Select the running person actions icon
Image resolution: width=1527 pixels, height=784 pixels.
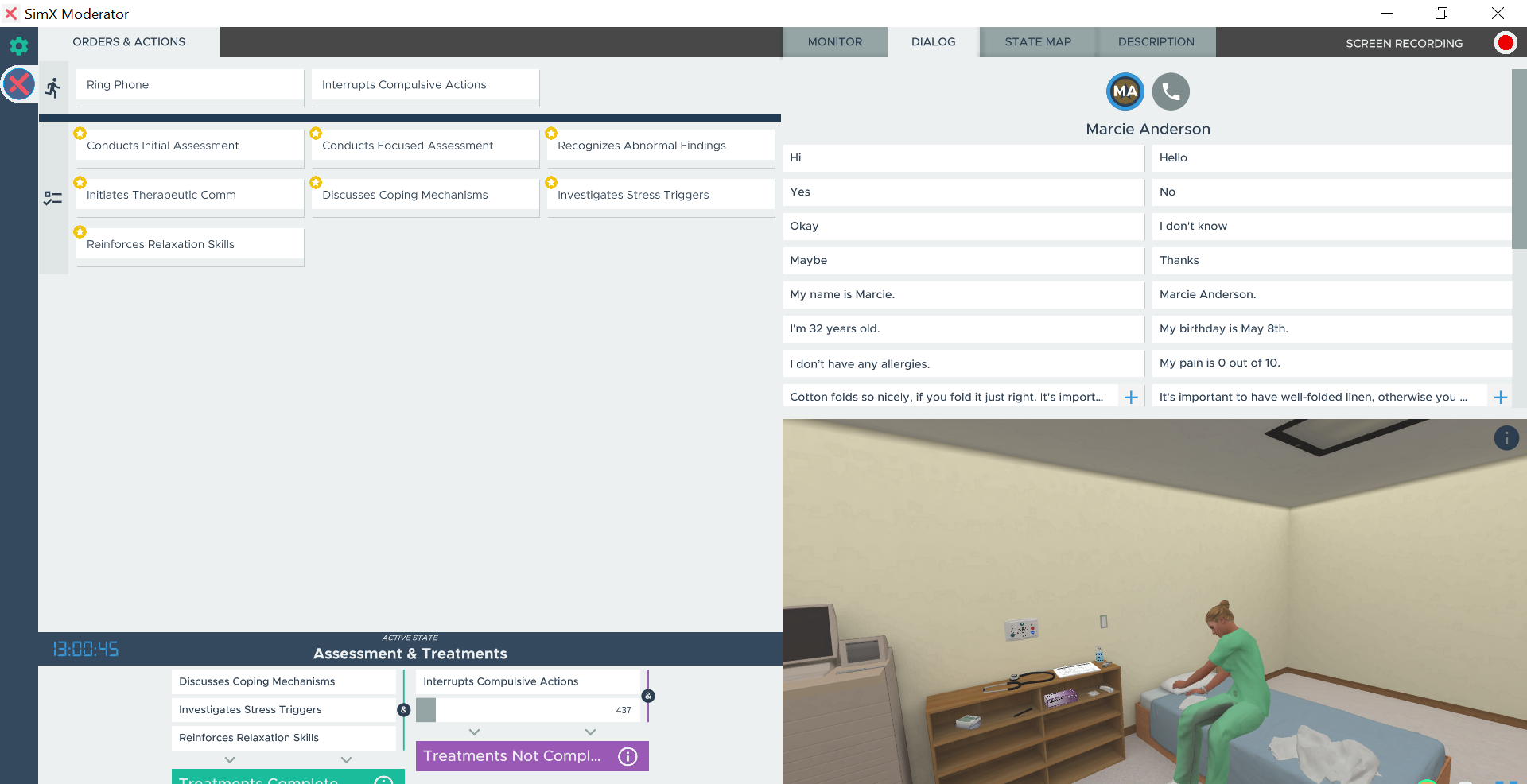pyautogui.click(x=53, y=87)
